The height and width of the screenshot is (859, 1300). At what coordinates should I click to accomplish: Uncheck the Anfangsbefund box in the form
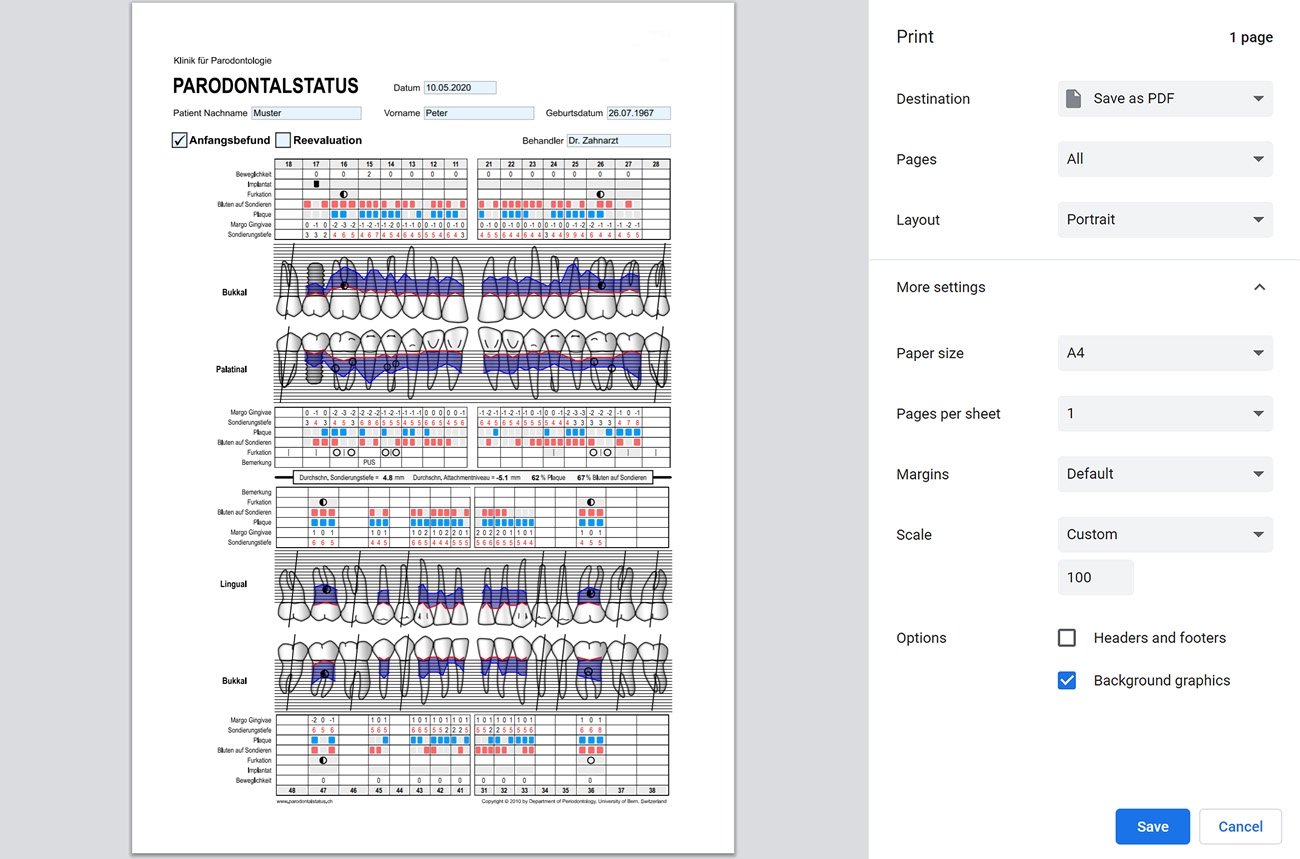[179, 140]
